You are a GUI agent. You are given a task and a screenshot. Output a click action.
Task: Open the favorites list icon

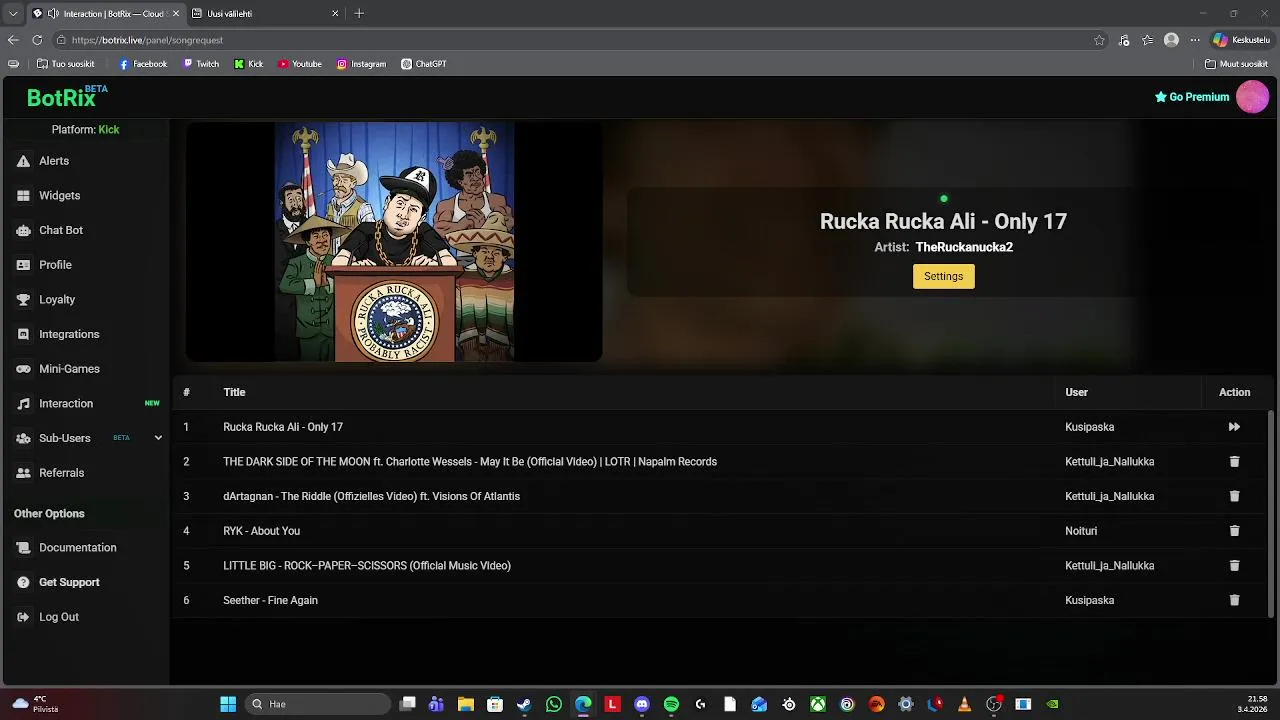point(1148,40)
